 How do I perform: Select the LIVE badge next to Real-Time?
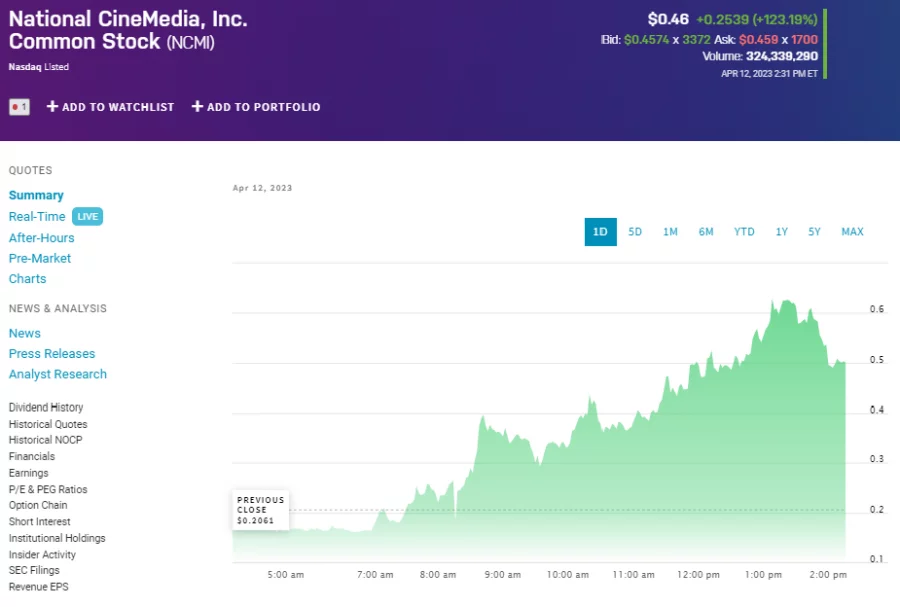click(87, 216)
